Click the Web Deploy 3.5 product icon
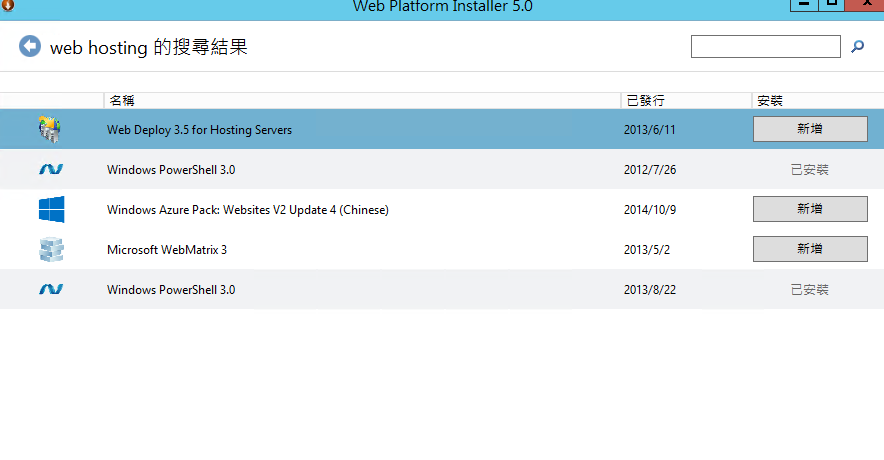This screenshot has width=884, height=460. (50, 129)
